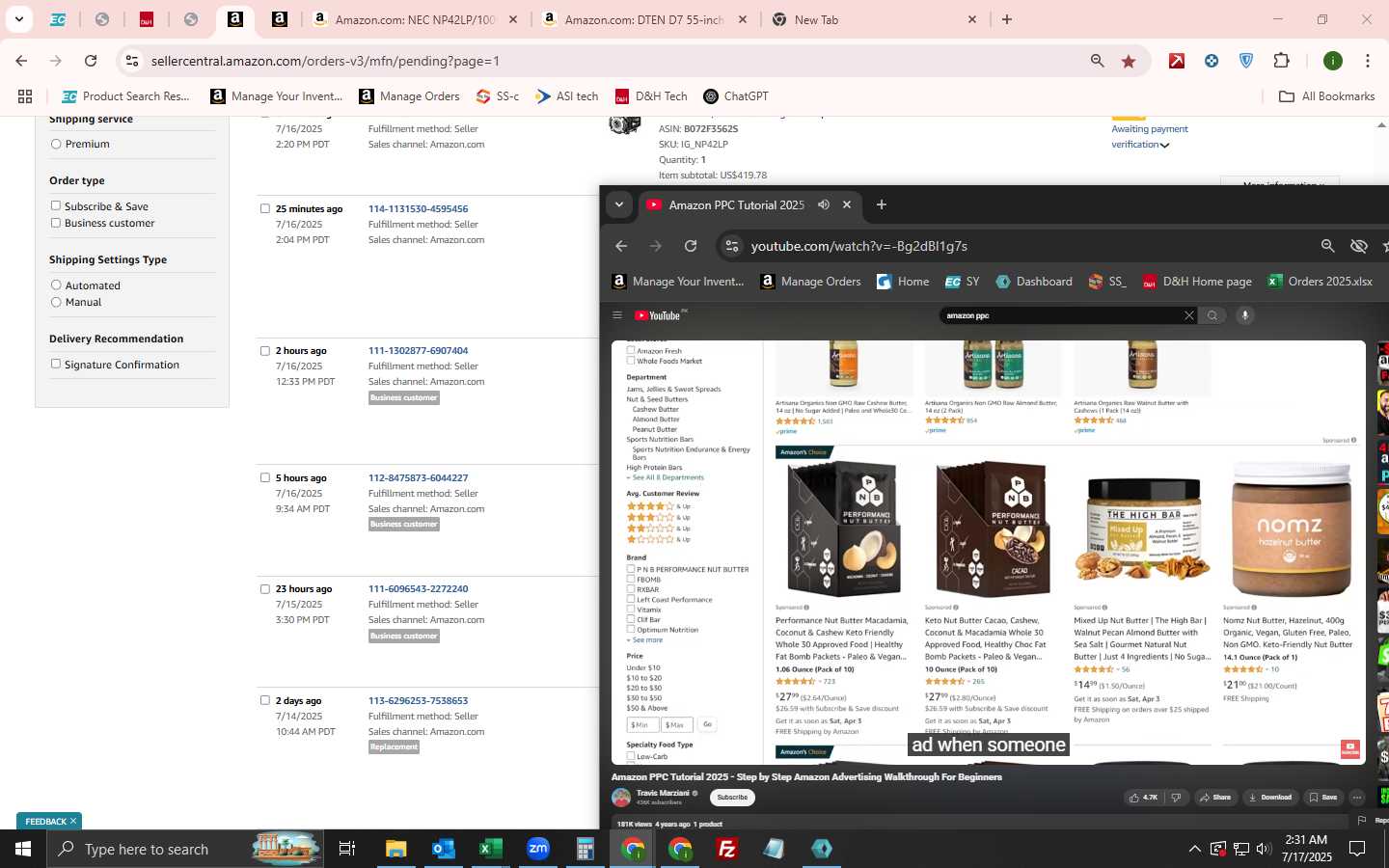This screenshot has width=1389, height=868.
Task: Enable Signature Confirmation filter
Action: [56, 364]
